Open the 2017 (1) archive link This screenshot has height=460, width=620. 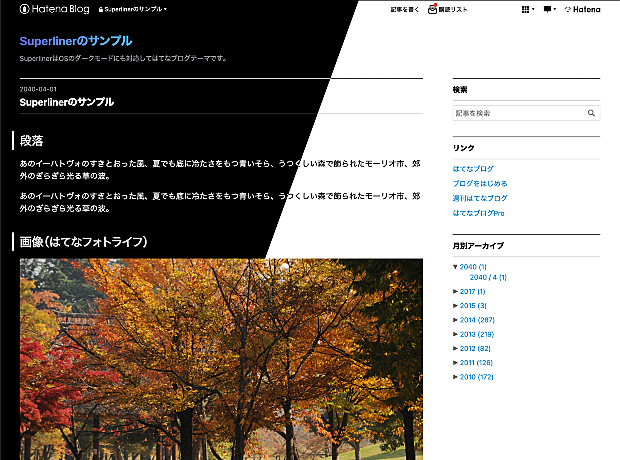pyautogui.click(x=473, y=292)
